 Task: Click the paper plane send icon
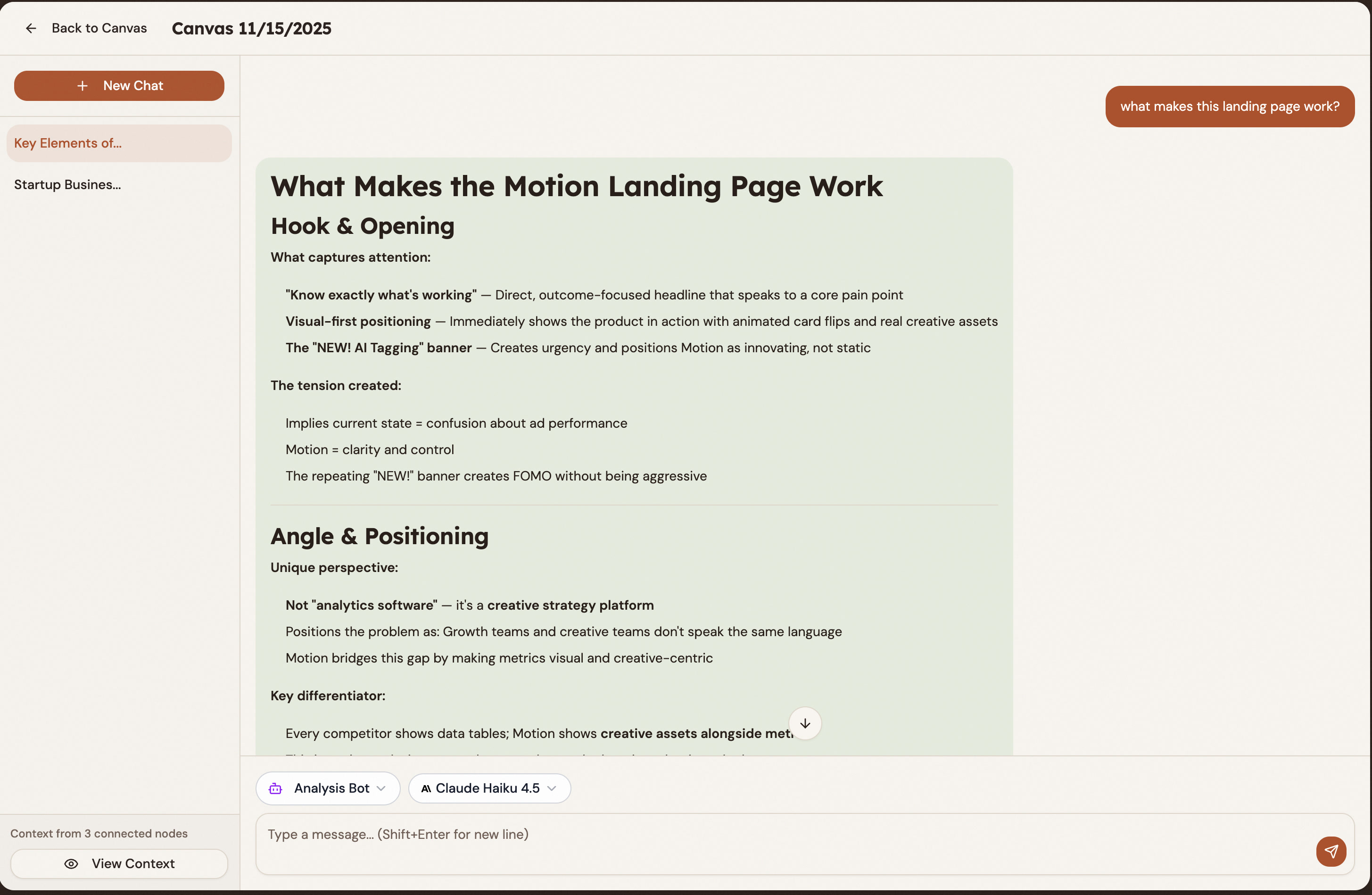[1331, 852]
